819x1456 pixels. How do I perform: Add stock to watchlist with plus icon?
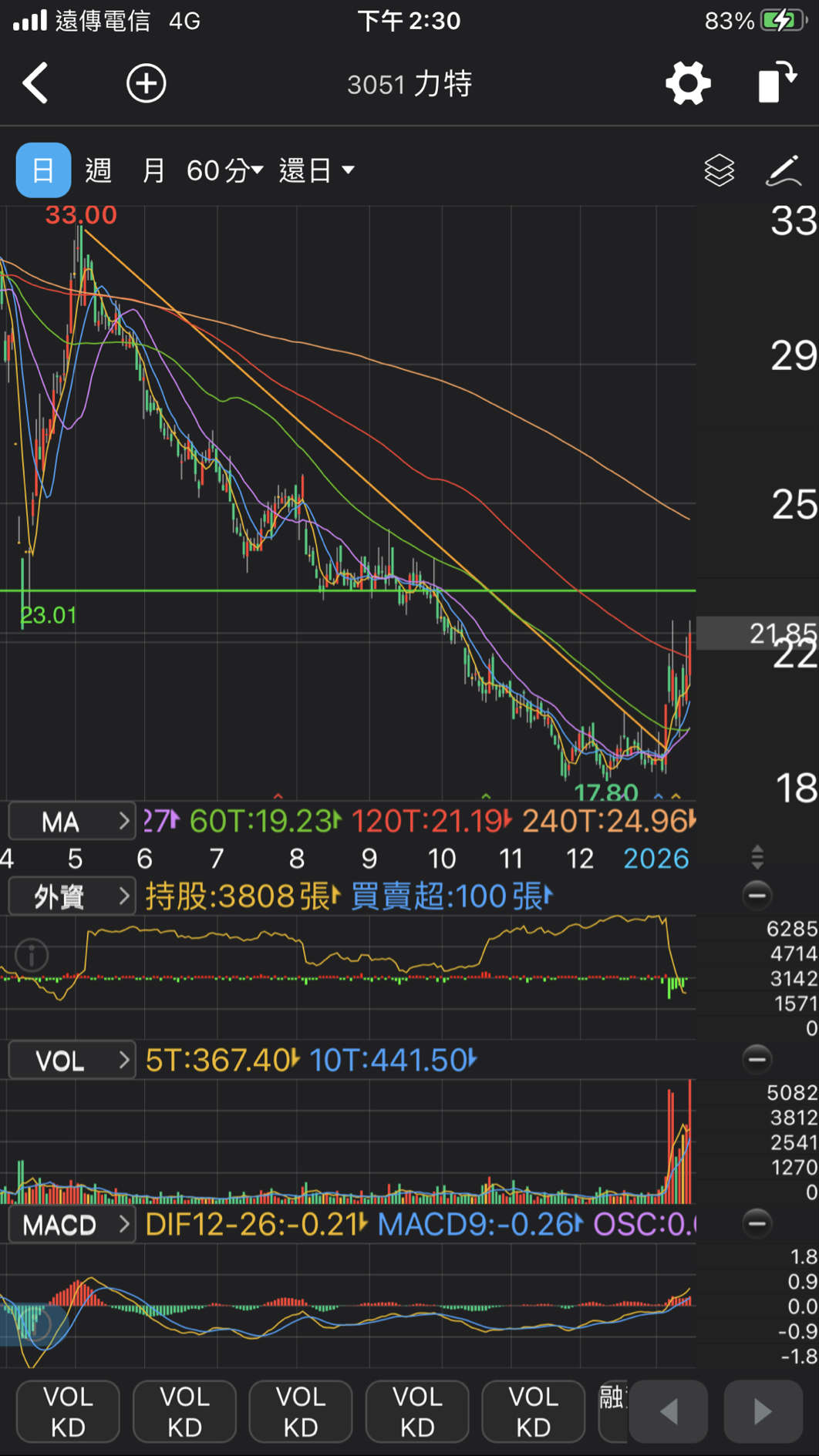146,83
